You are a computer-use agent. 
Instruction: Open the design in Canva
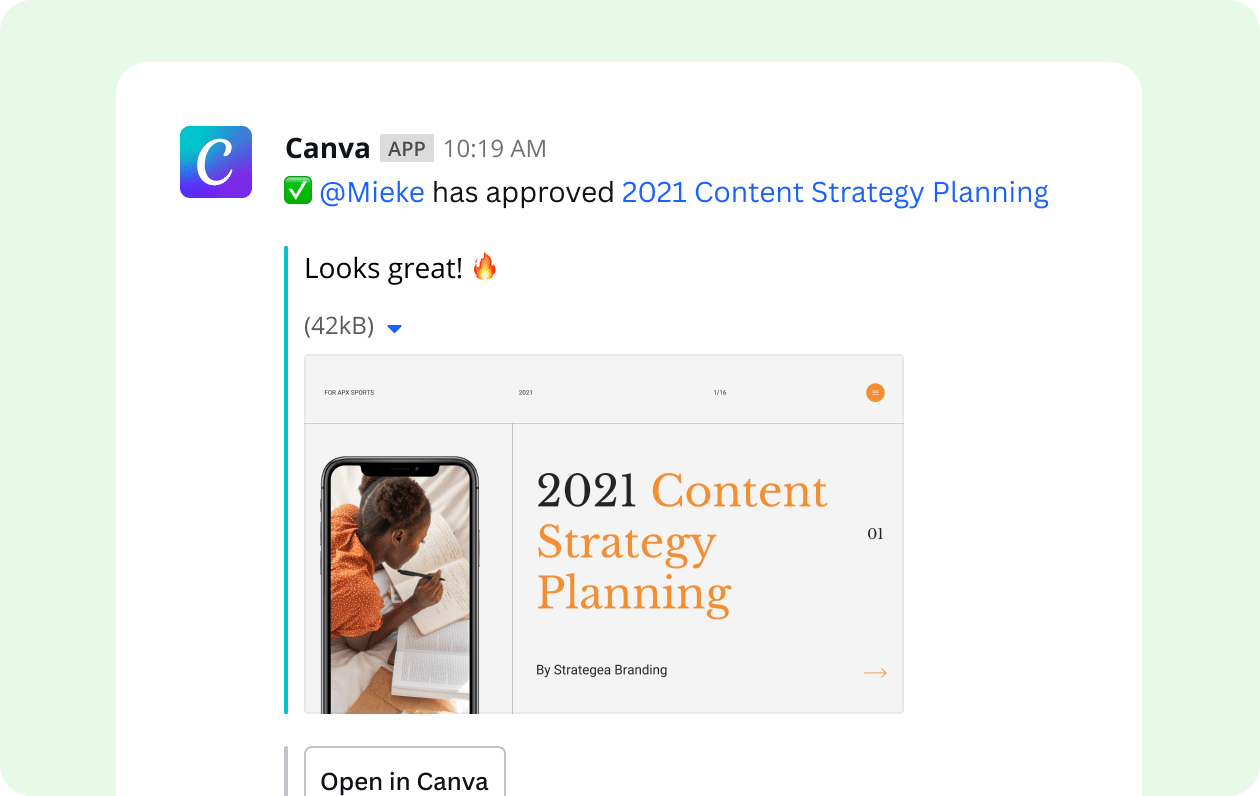(x=404, y=780)
